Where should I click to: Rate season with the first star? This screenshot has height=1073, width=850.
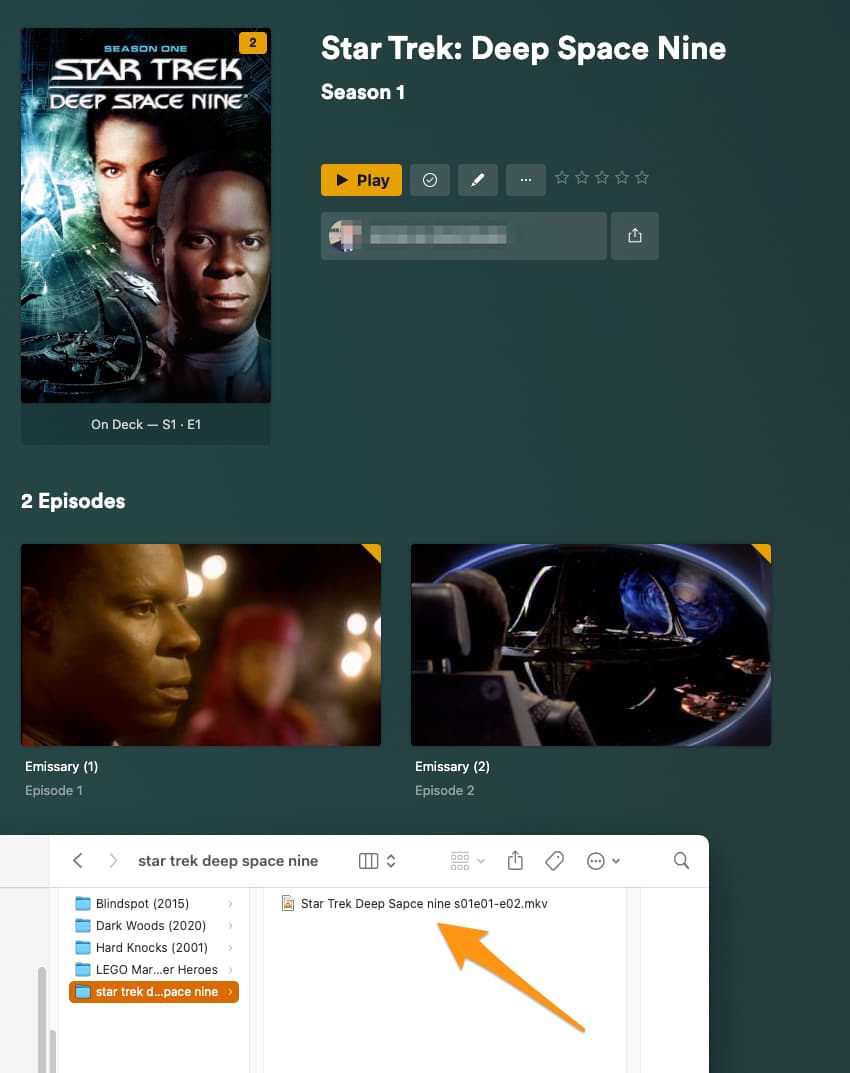(x=562, y=178)
